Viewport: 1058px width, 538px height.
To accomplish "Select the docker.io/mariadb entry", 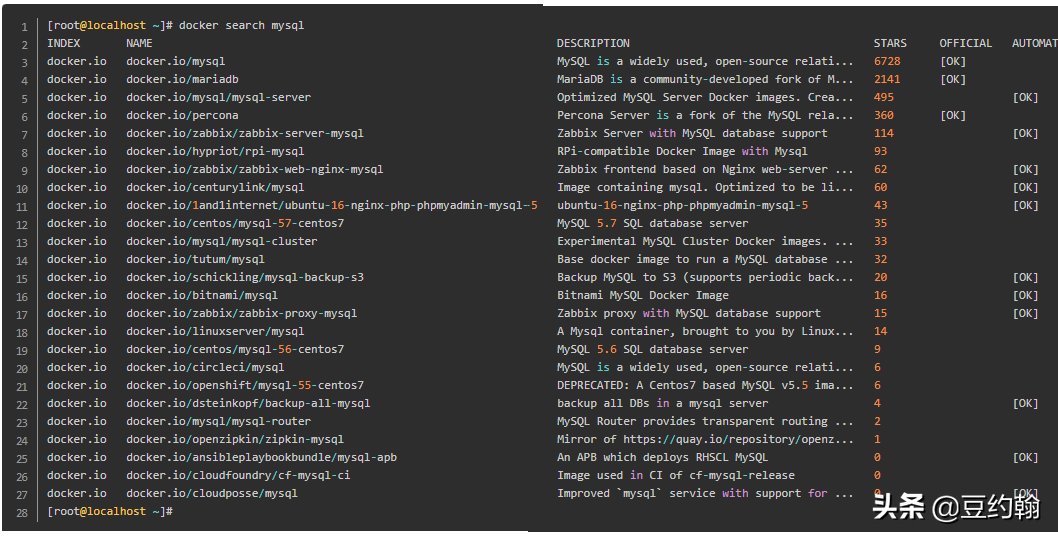I will point(182,79).
